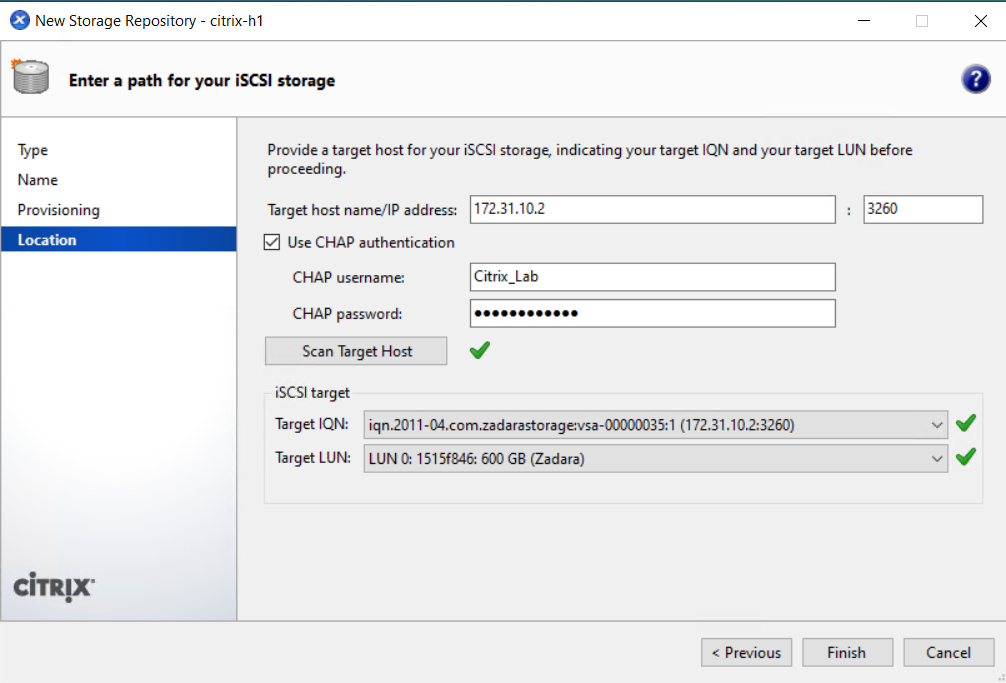Click the "Target IQN:" label
This screenshot has height=683, width=1006.
(x=312, y=424)
